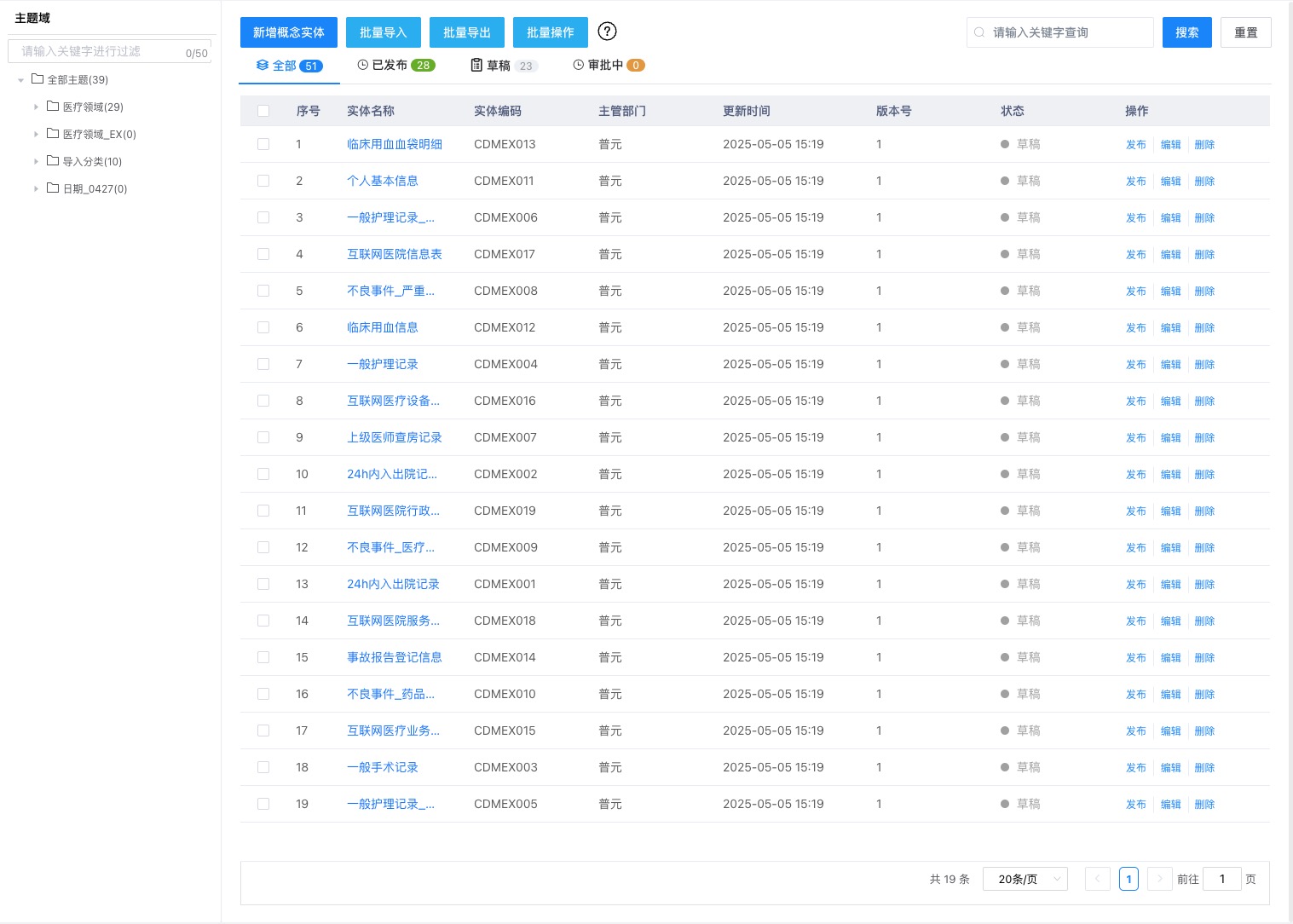Click the help question mark icon
The image size is (1293, 924).
click(x=607, y=32)
